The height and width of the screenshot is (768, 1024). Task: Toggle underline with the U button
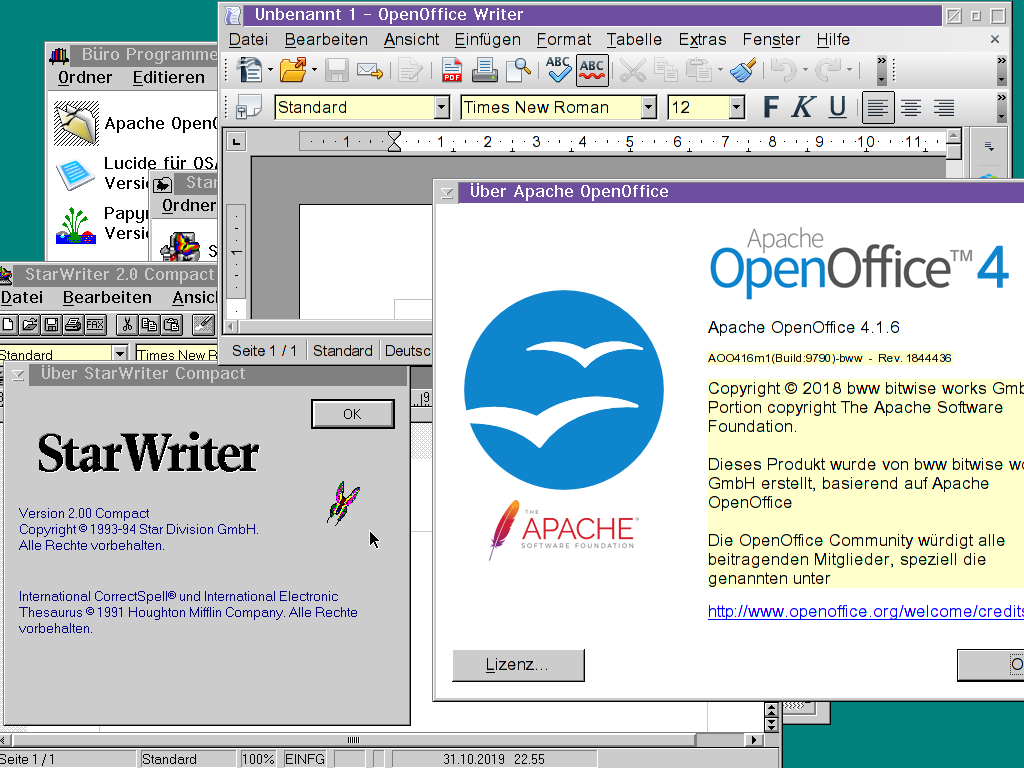[837, 107]
